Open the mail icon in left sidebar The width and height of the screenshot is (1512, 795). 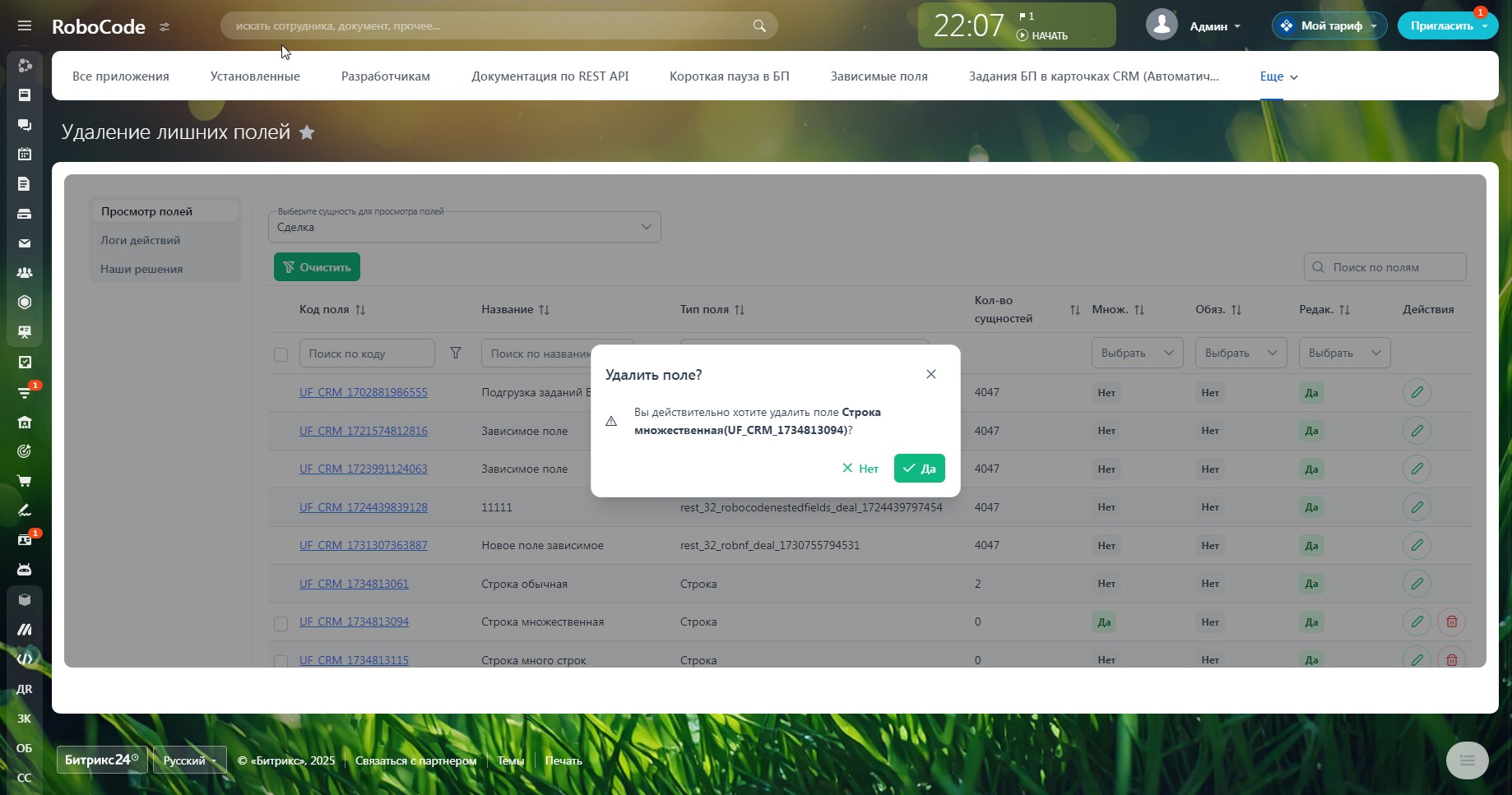click(x=25, y=243)
